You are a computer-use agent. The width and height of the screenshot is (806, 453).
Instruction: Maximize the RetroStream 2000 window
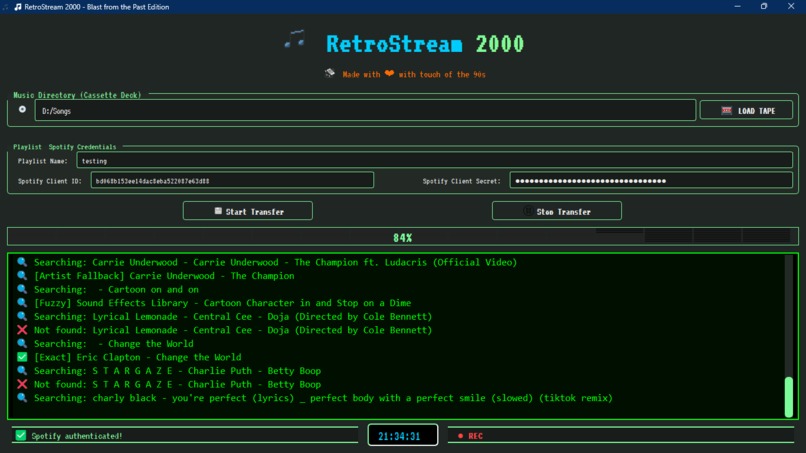click(764, 6)
